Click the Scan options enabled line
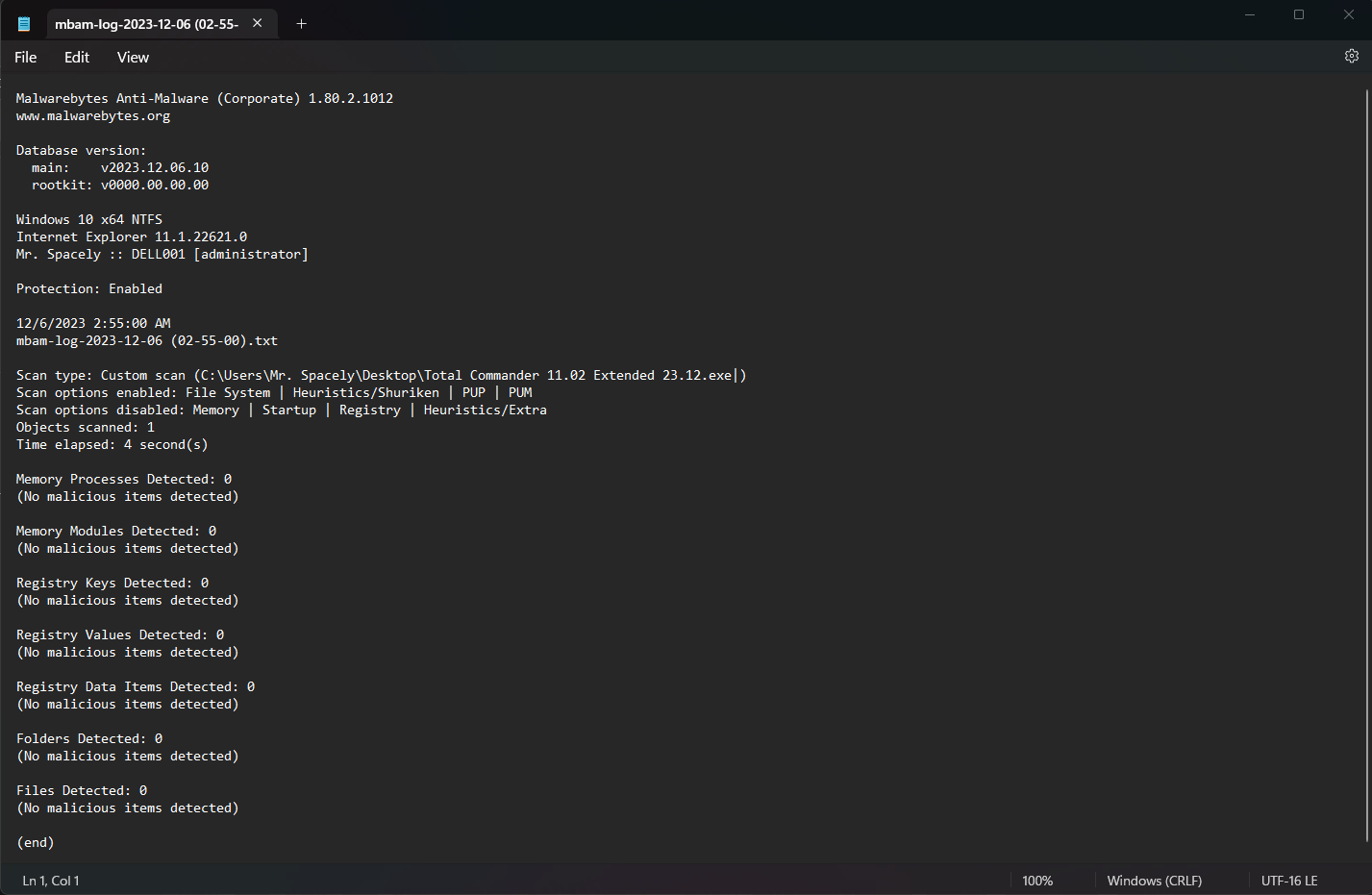1372x895 pixels. 274,392
